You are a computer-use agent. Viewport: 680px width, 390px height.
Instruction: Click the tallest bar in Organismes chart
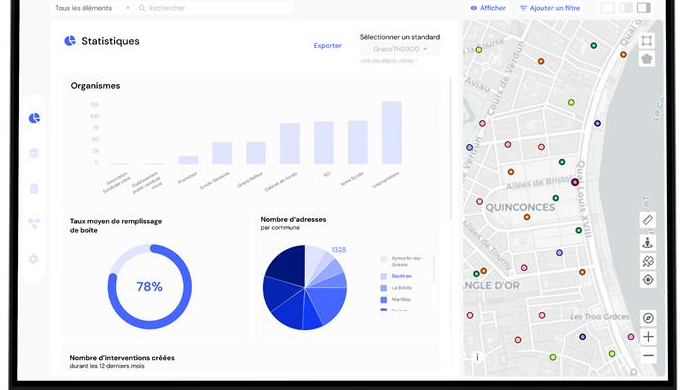click(x=391, y=133)
